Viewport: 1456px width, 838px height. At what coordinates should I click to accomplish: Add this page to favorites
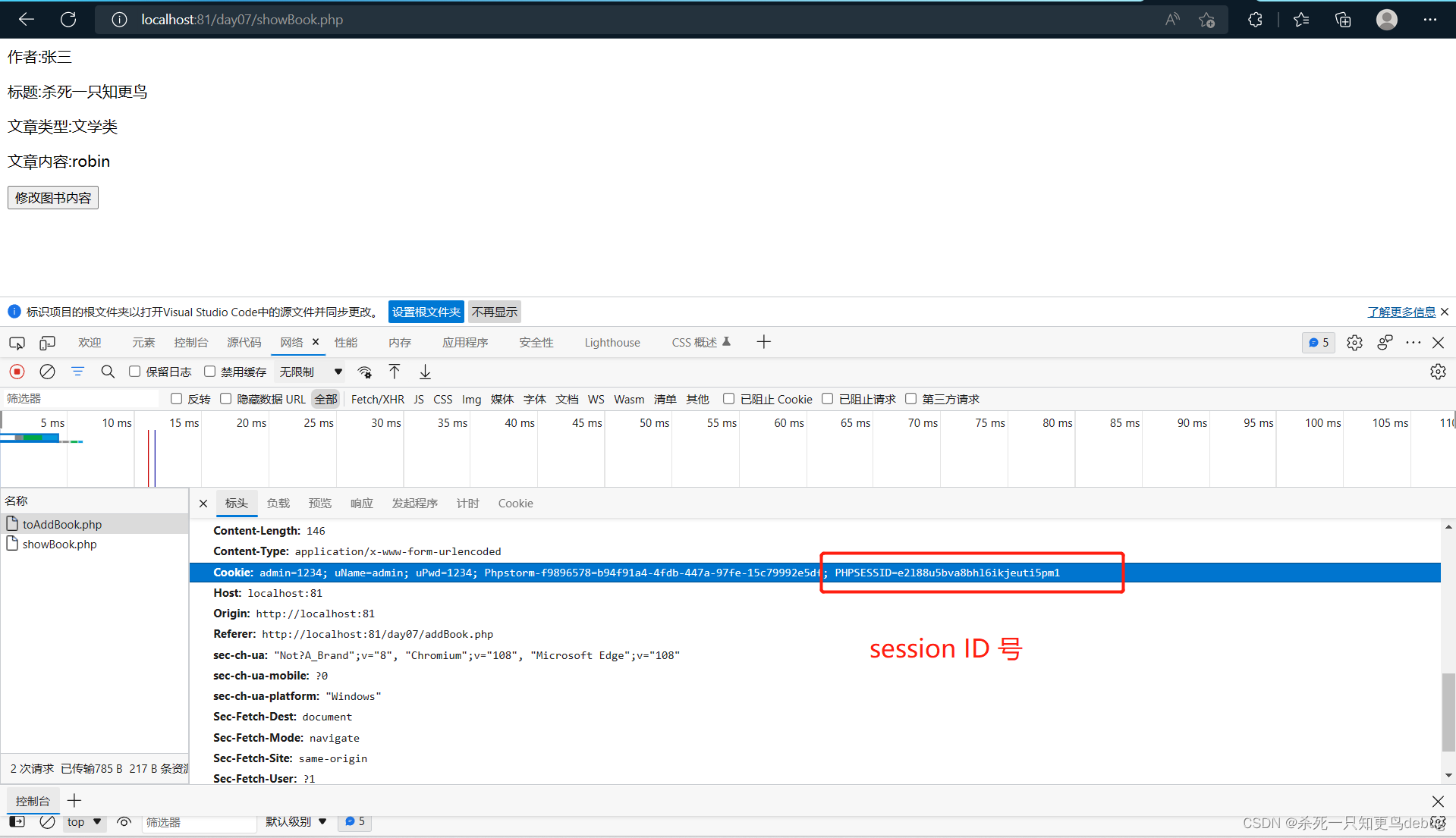[1207, 20]
